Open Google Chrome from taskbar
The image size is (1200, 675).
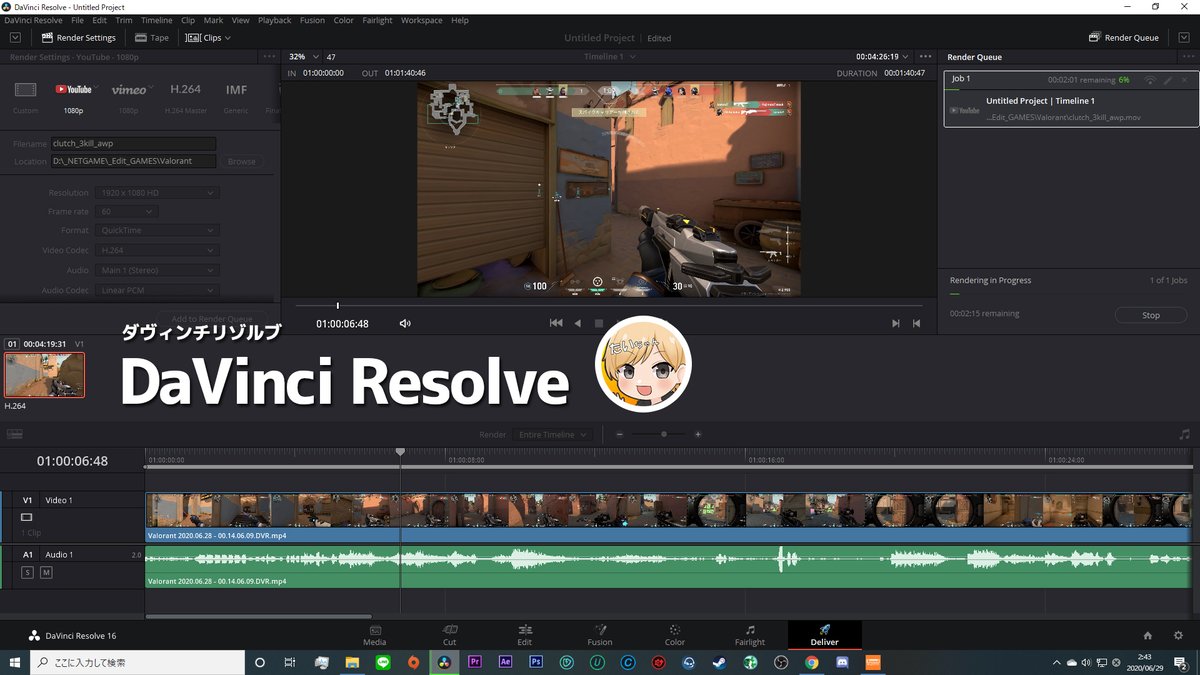coord(811,662)
